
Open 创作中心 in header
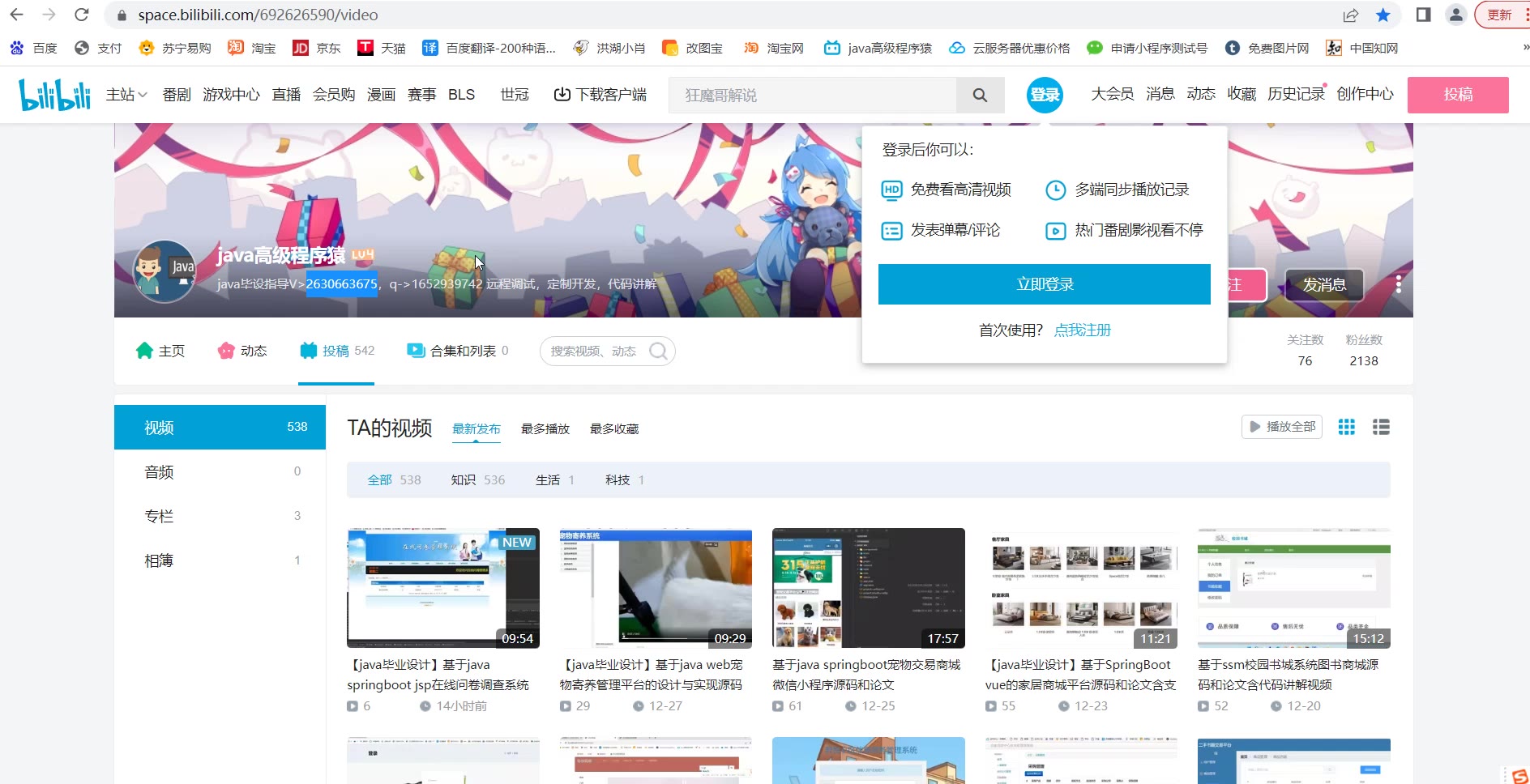pos(1365,94)
